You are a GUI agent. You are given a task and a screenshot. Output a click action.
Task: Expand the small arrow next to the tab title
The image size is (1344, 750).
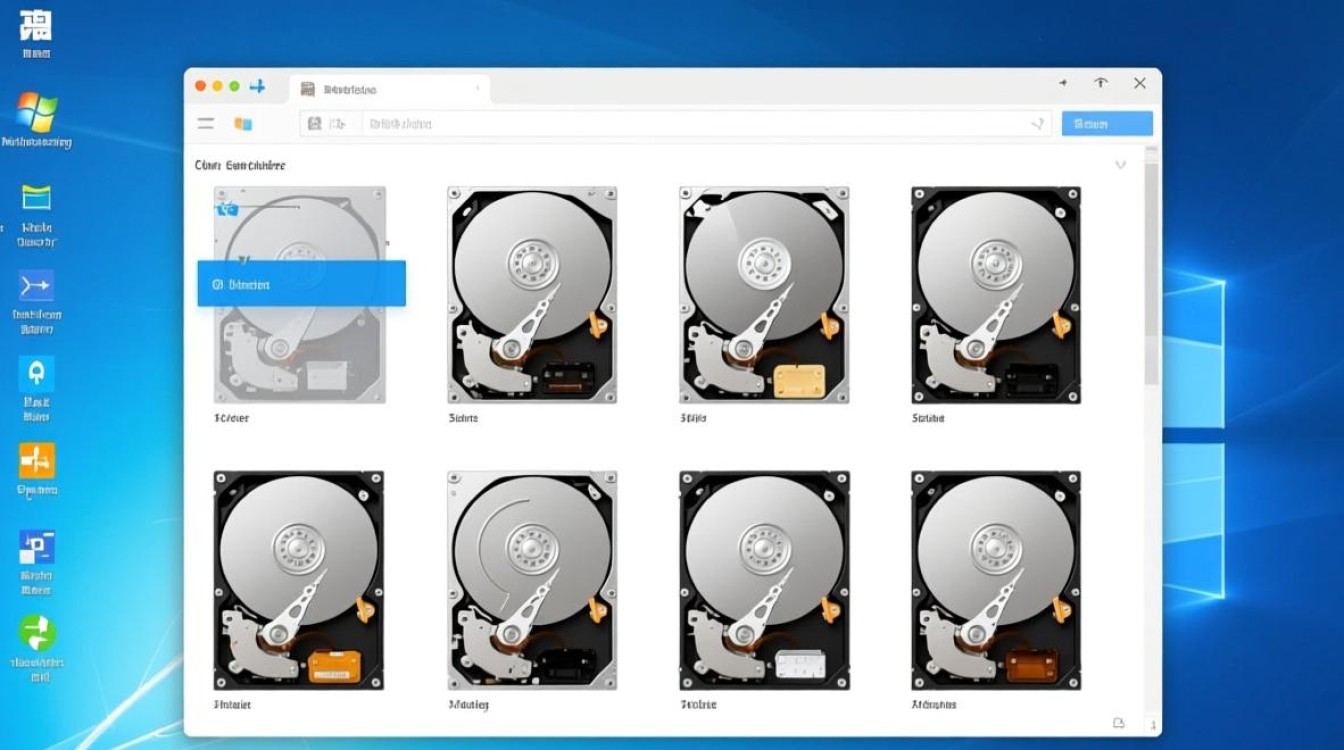[x=477, y=89]
